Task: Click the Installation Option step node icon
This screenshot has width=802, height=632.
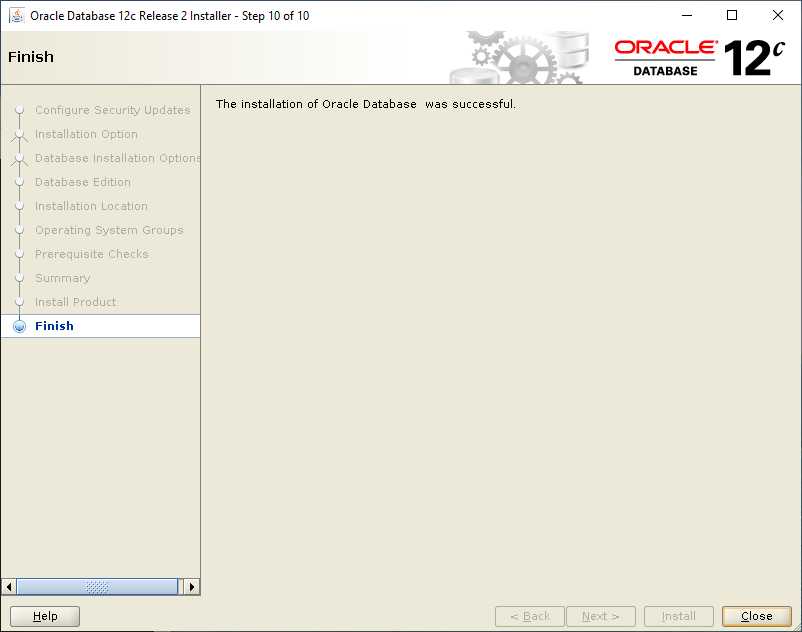Action: click(x=19, y=134)
